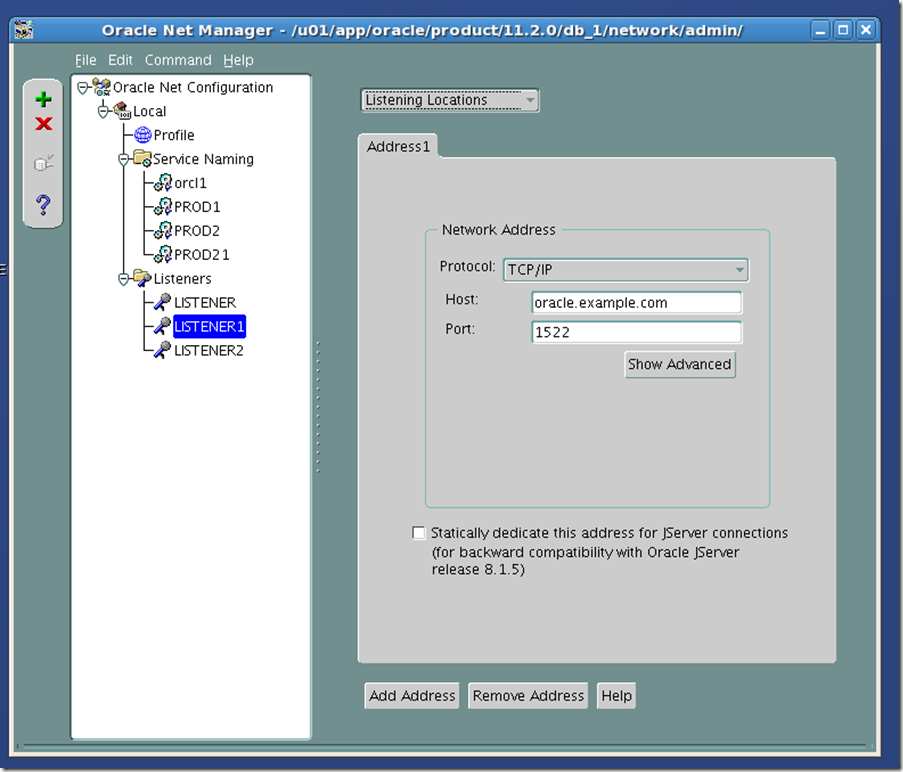903x772 pixels.
Task: Click the PROD2 service icon
Action: 163,230
